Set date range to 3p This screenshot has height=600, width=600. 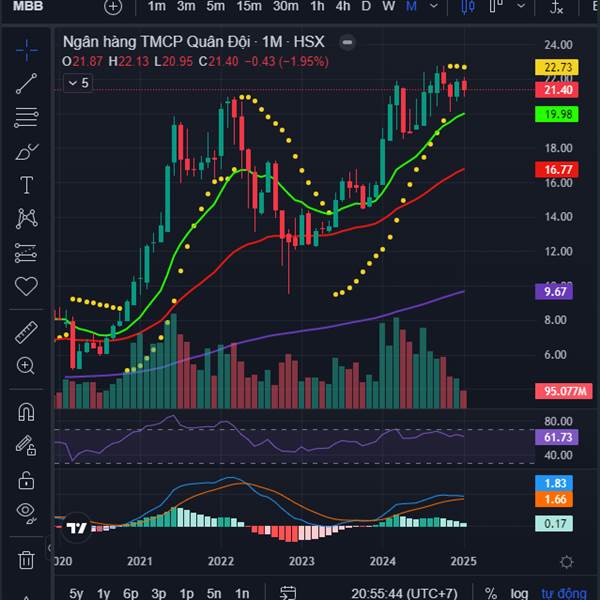(158, 593)
